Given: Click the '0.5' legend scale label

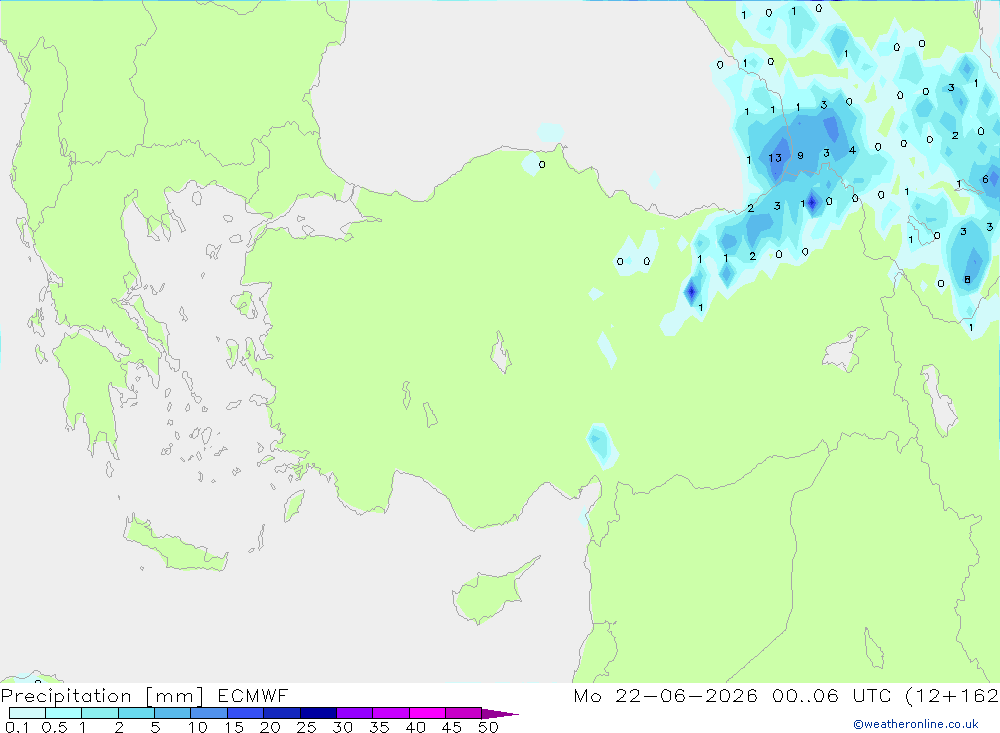Looking at the screenshot, I should [54, 727].
